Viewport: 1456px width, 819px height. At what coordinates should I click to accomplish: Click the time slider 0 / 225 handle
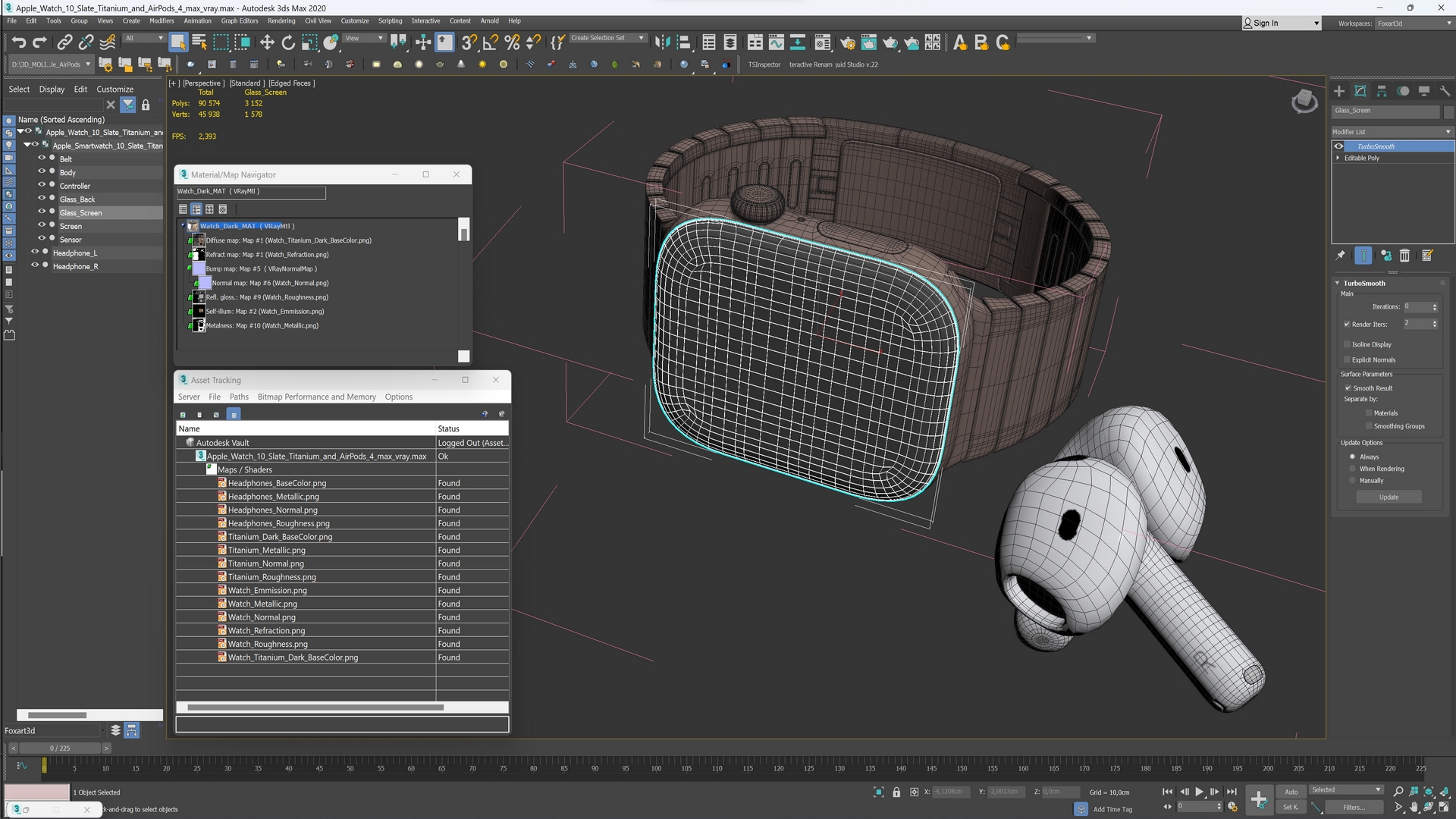(60, 748)
